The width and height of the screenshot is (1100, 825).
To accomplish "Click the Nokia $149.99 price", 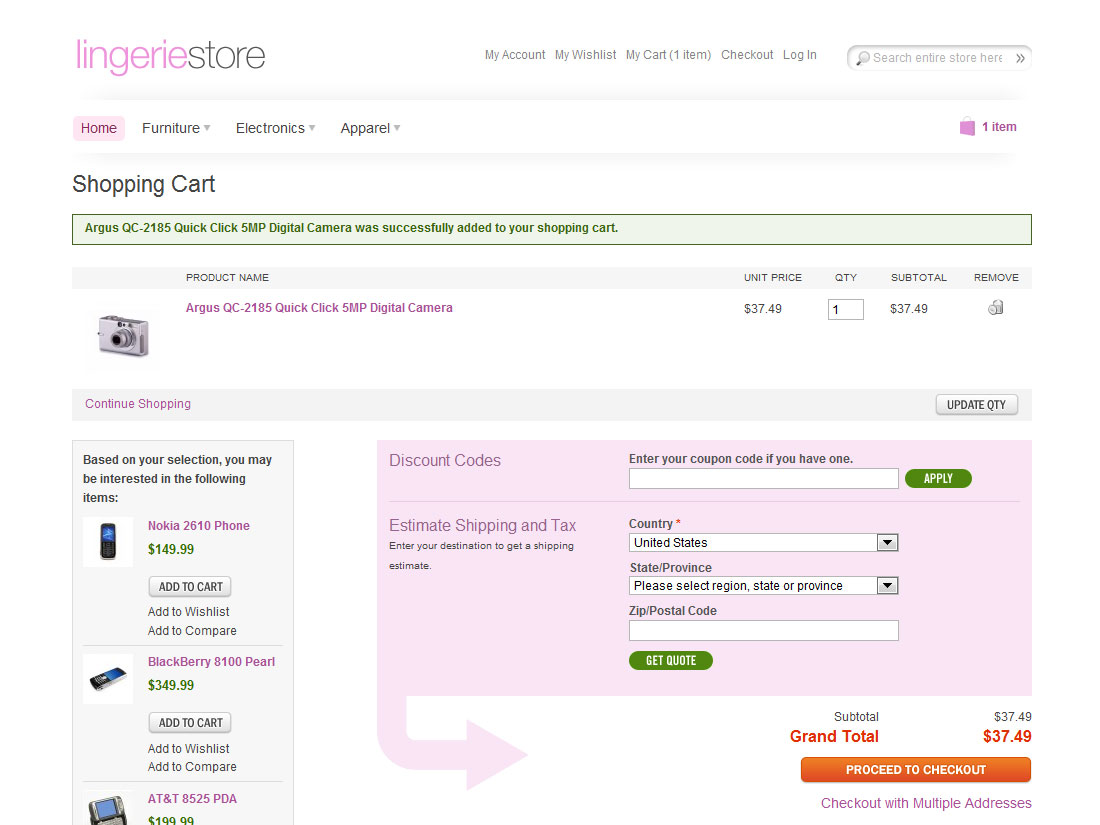I will 170,549.
